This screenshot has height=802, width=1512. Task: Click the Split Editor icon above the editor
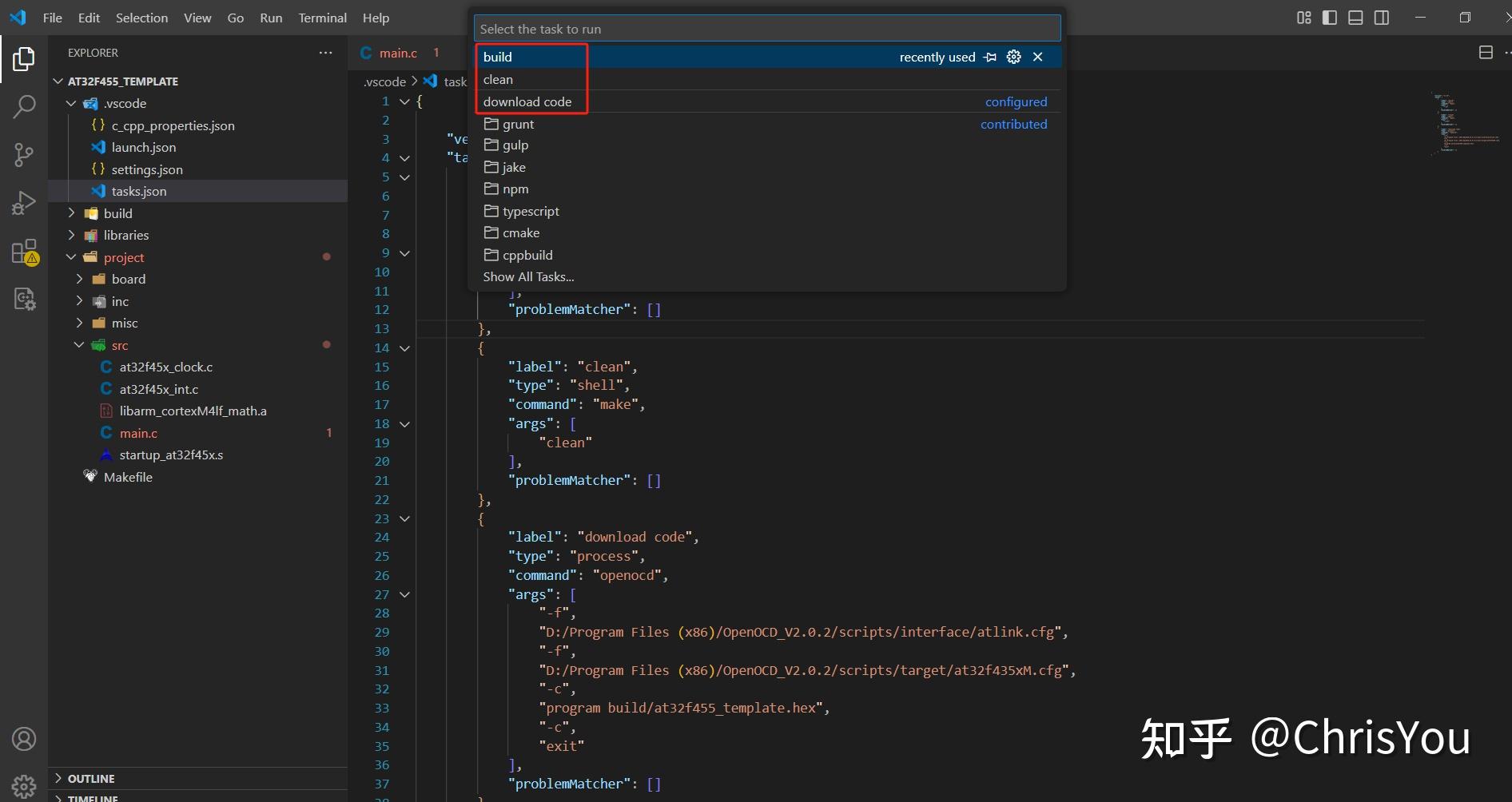(1485, 52)
